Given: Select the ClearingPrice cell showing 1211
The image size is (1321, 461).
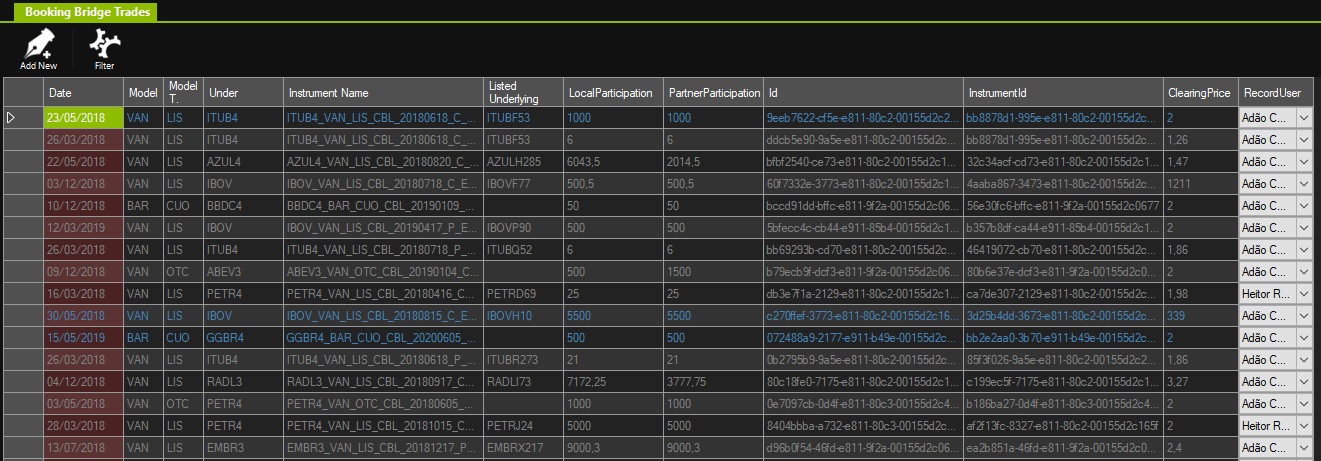Looking at the screenshot, I should pos(1200,183).
